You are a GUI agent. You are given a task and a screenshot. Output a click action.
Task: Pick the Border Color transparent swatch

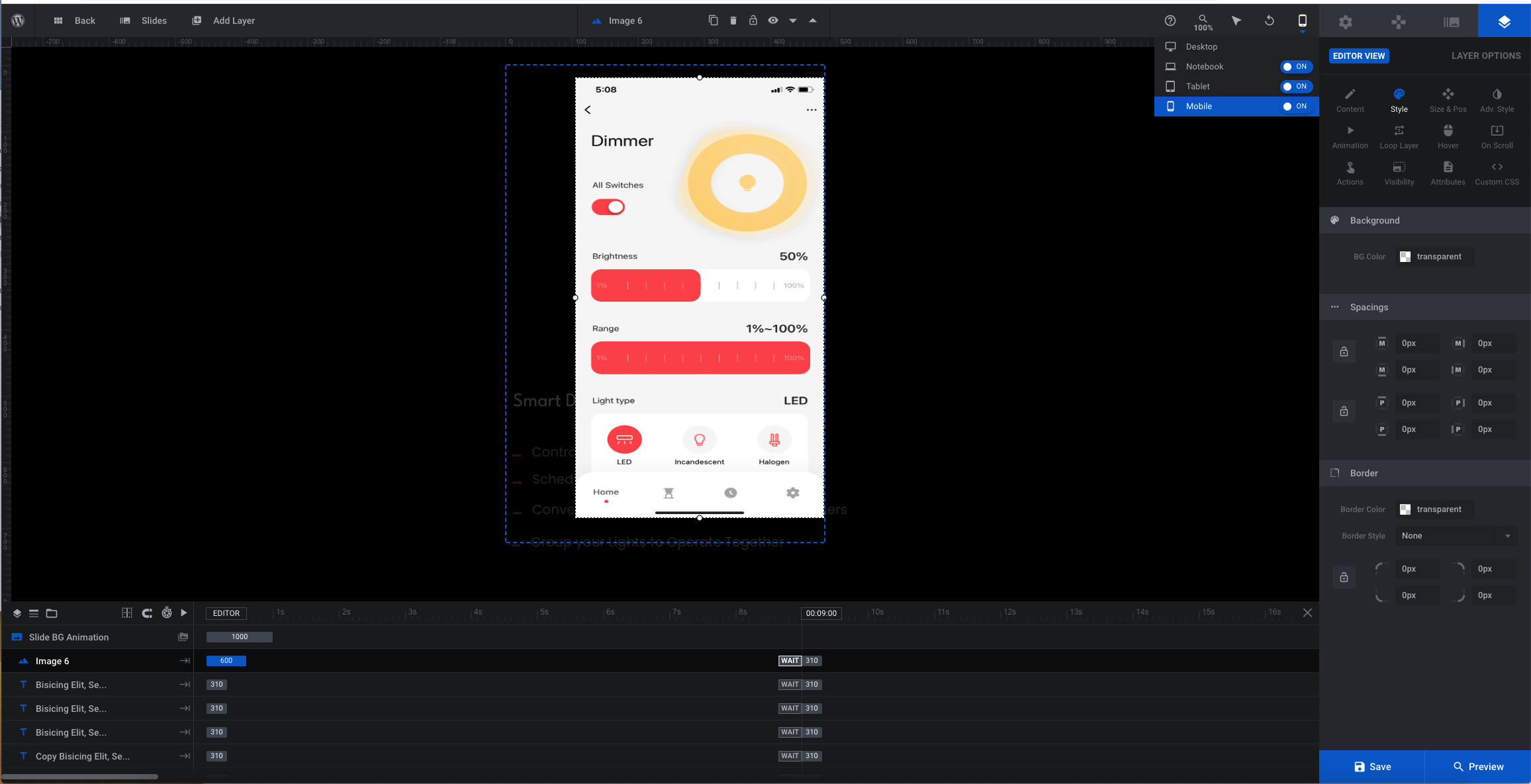point(1435,509)
